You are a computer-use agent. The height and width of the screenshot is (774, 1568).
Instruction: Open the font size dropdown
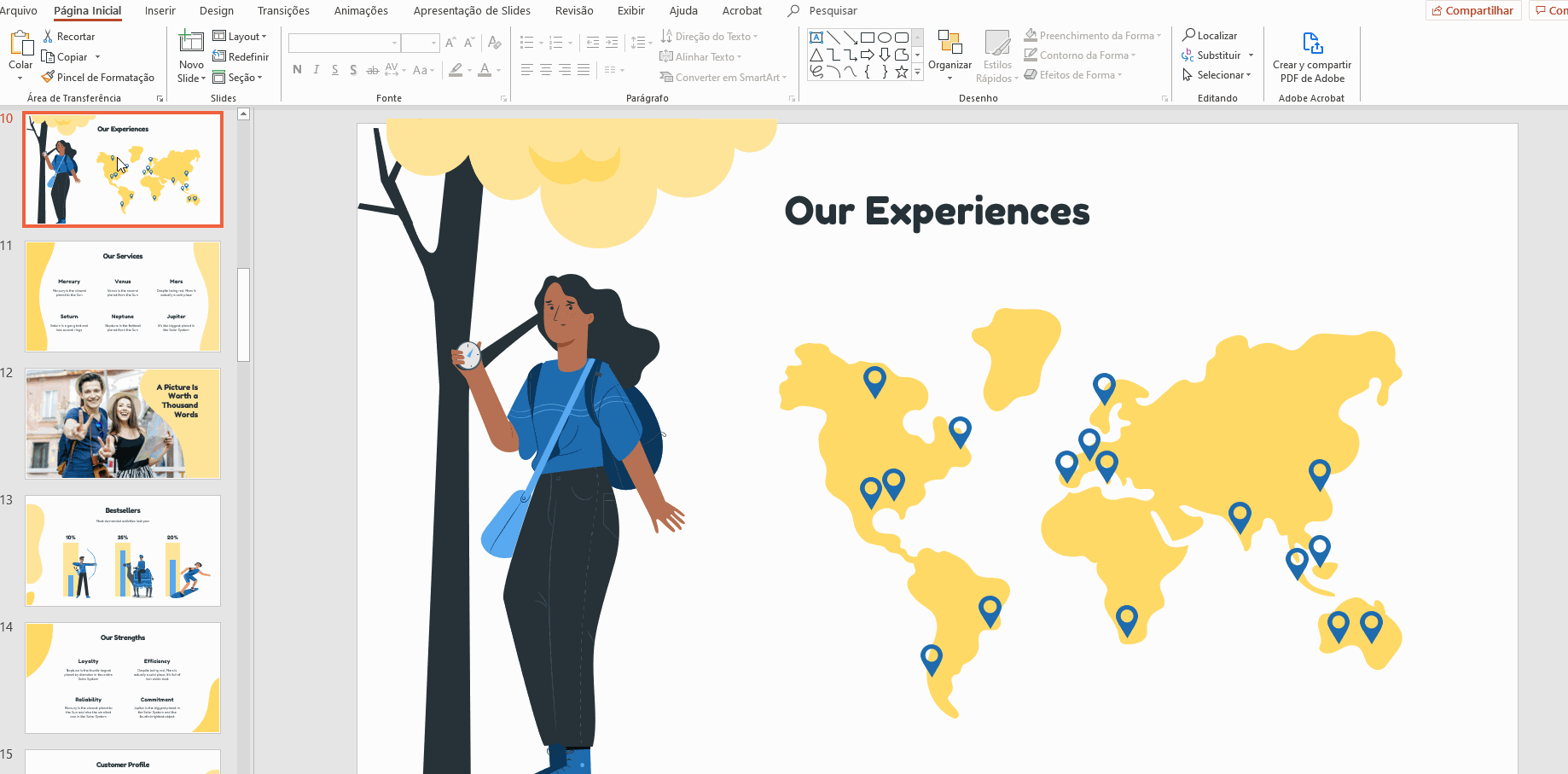pyautogui.click(x=433, y=43)
